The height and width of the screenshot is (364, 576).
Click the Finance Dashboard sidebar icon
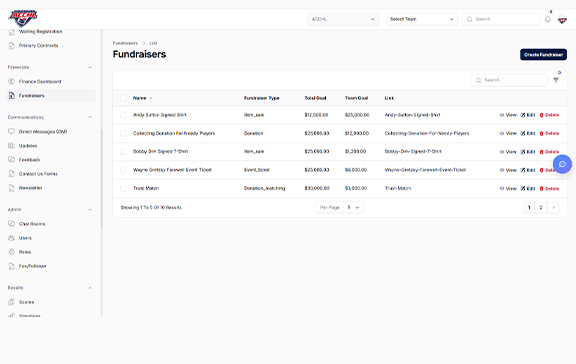point(11,82)
